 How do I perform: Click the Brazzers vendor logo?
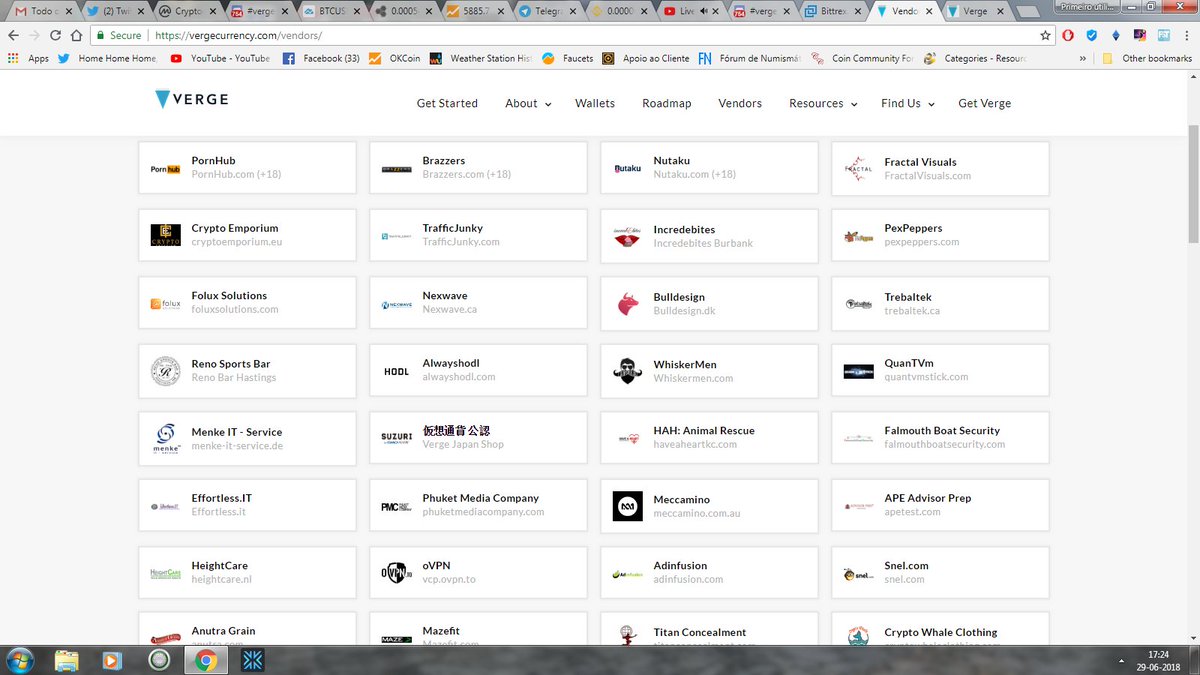[x=396, y=170]
